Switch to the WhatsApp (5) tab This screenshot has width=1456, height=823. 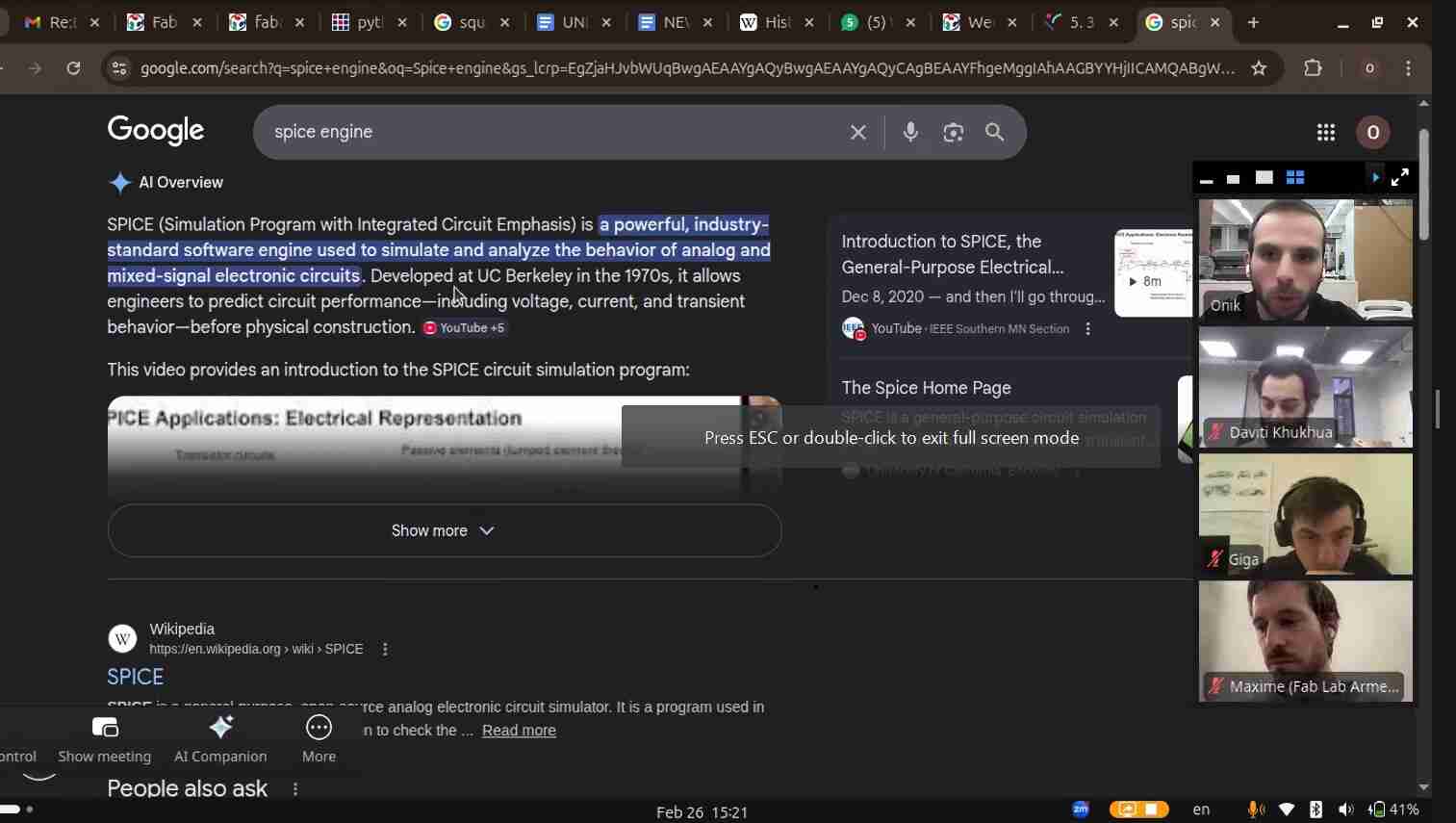click(880, 23)
